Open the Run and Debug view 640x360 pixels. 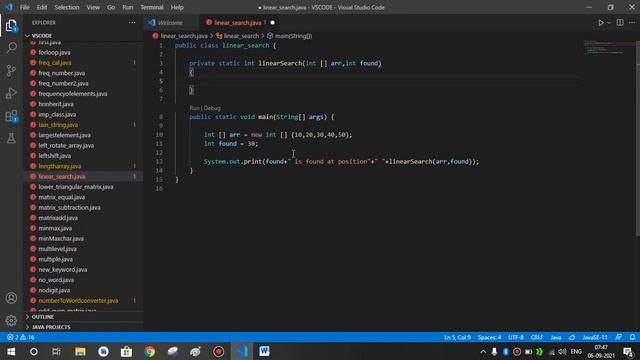coord(11,93)
